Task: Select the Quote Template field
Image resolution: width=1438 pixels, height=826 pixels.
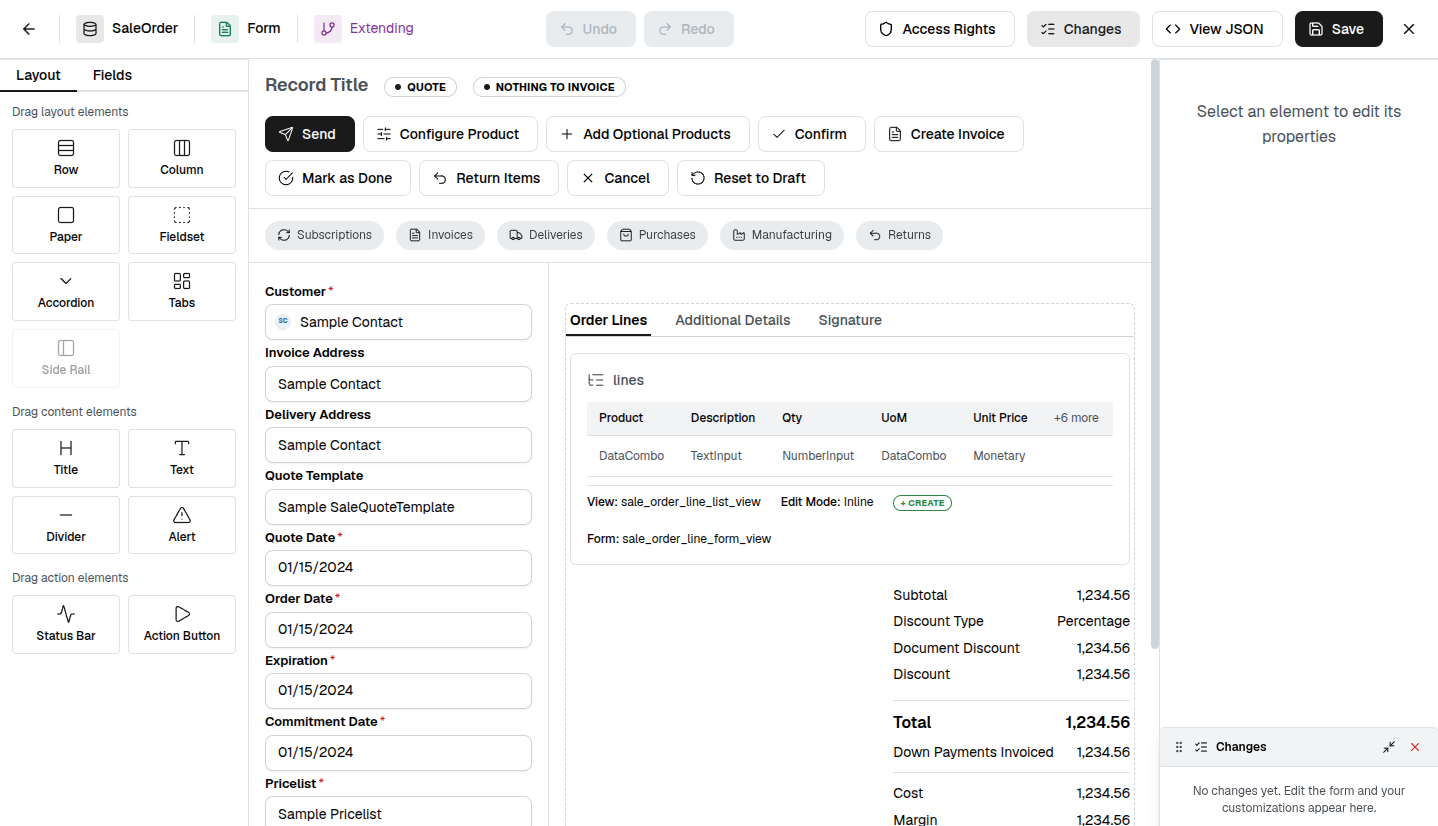Action: [398, 507]
